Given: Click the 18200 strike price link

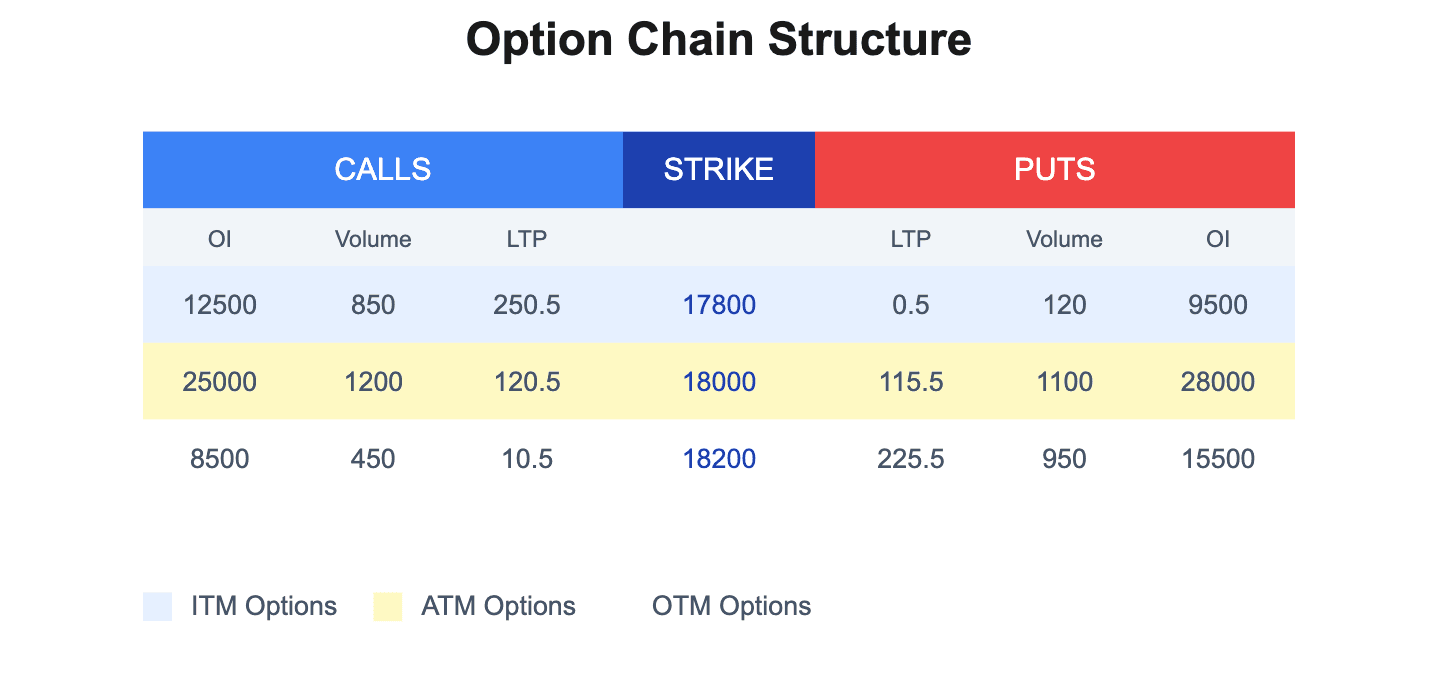Looking at the screenshot, I should (x=719, y=459).
